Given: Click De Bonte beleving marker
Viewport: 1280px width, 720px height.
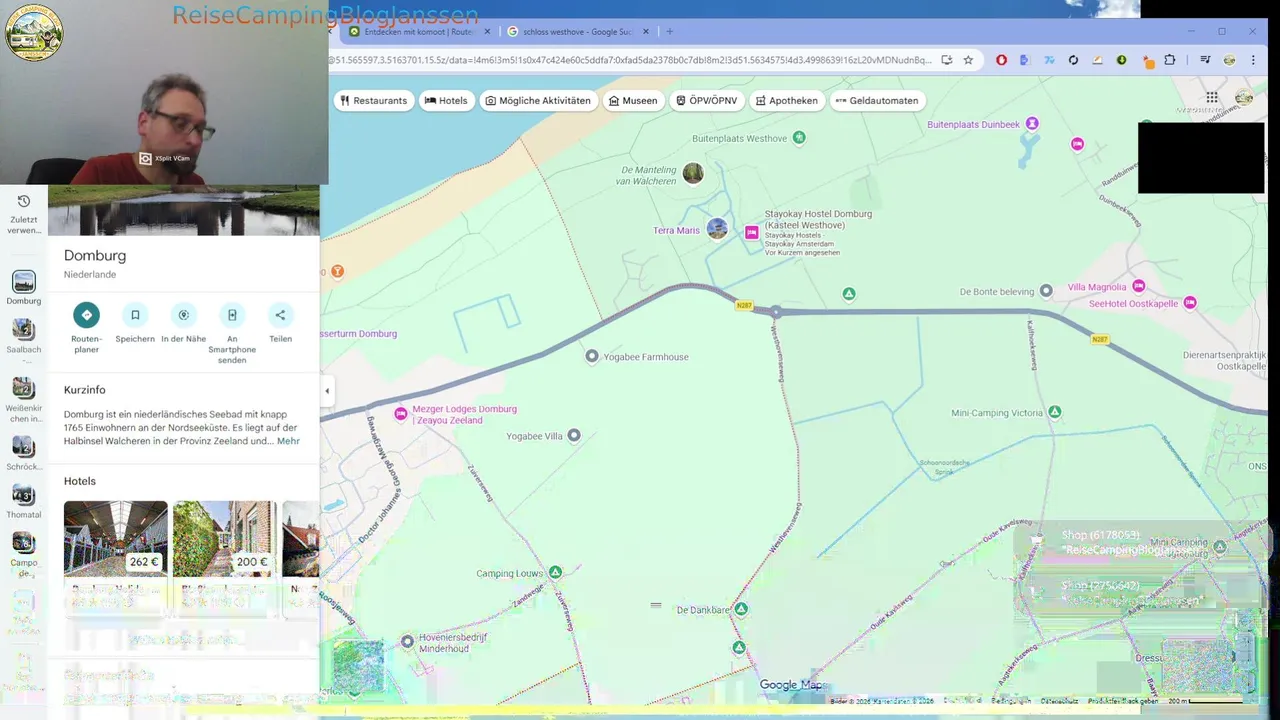Looking at the screenshot, I should click(x=1046, y=291).
